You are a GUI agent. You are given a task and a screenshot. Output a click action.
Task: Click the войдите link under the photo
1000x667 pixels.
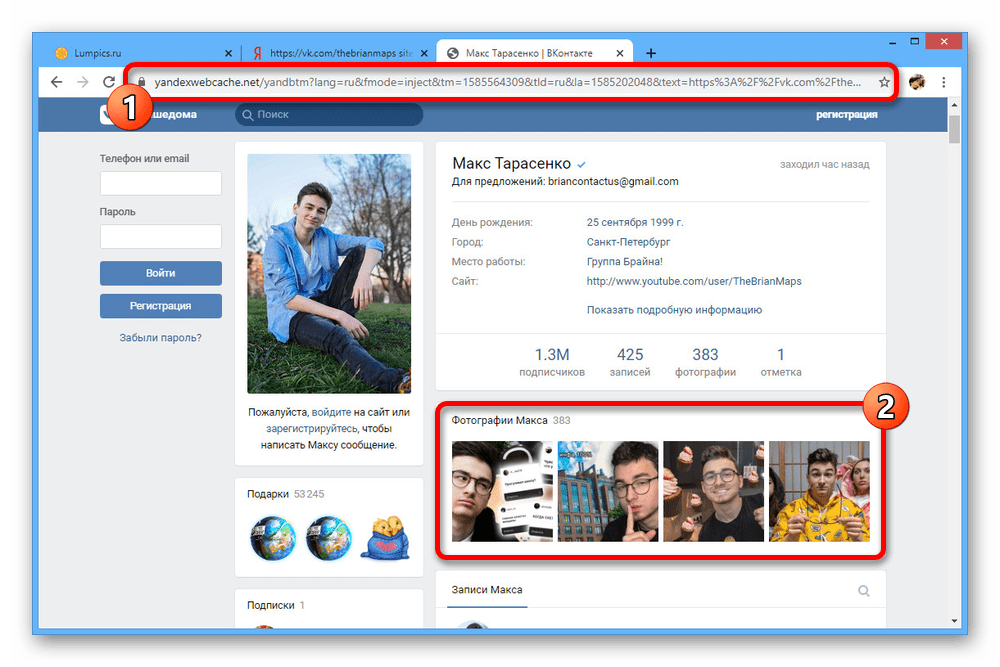[331, 413]
